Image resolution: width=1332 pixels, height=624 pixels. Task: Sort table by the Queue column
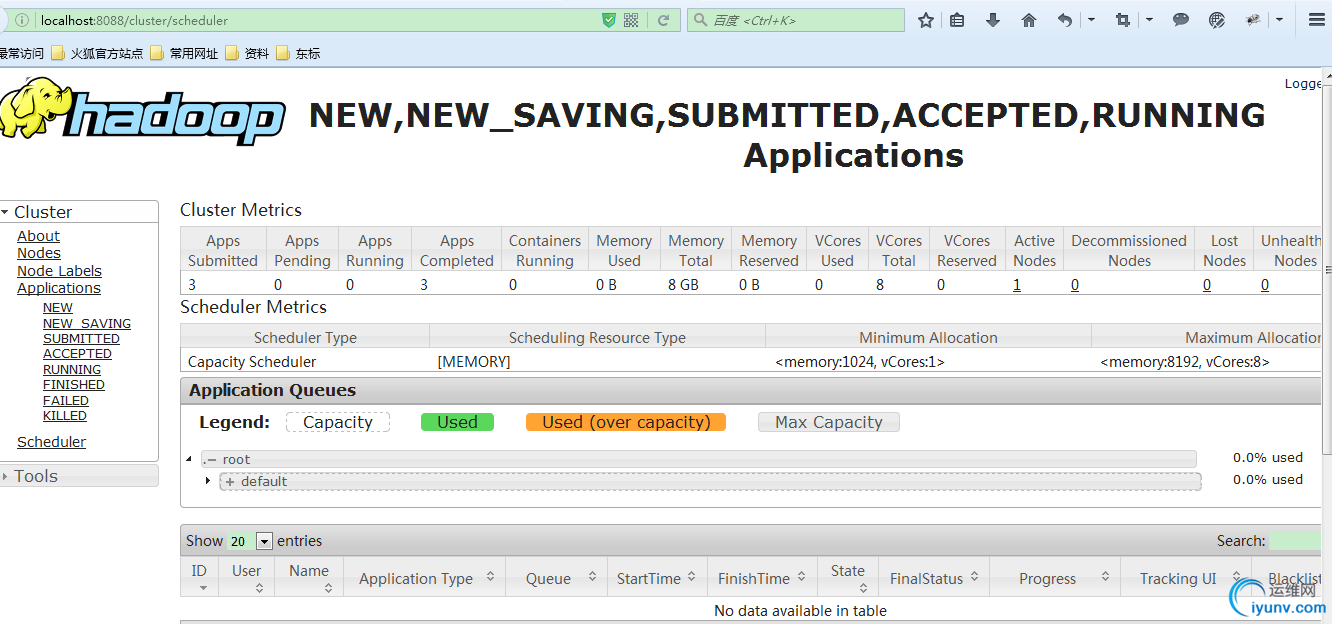(557, 578)
